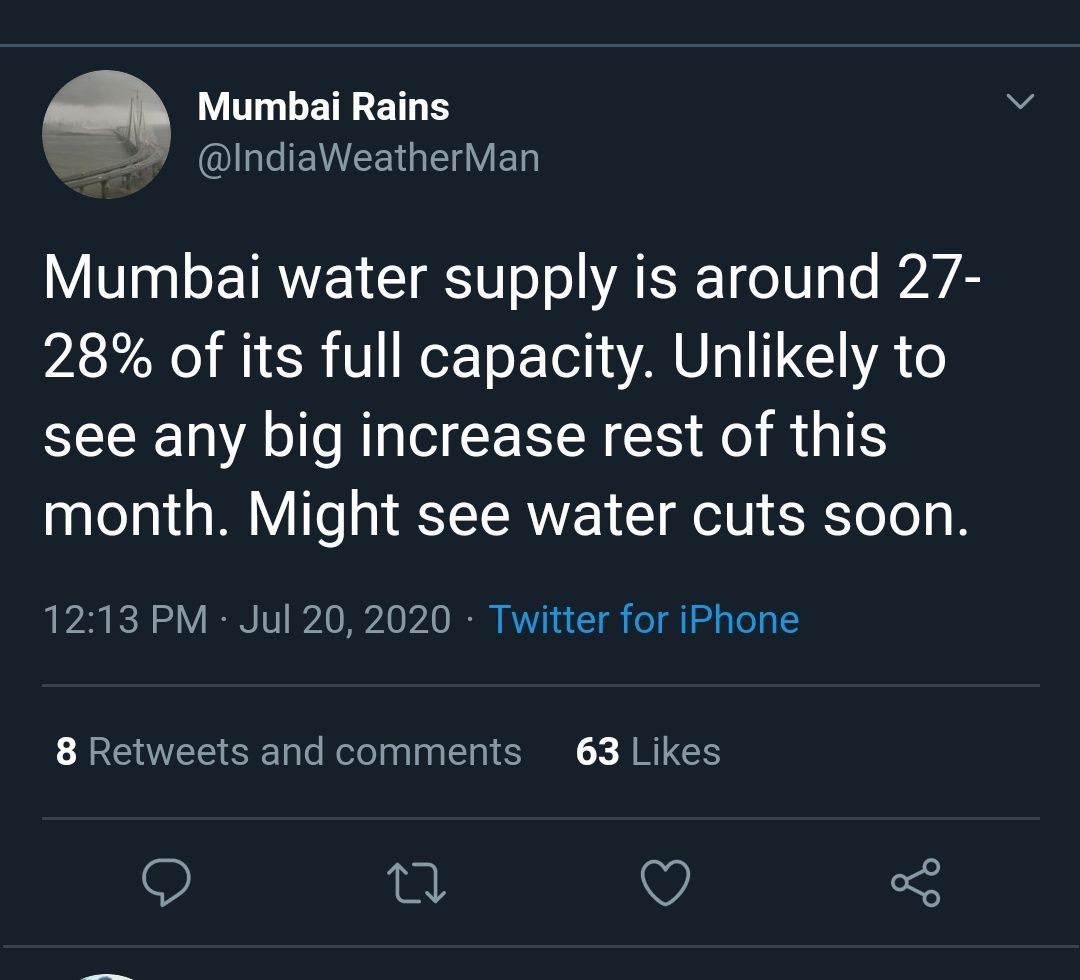The height and width of the screenshot is (980, 1080).
Task: Open the down-arrow menu on the tweet
Action: pos(1019,100)
